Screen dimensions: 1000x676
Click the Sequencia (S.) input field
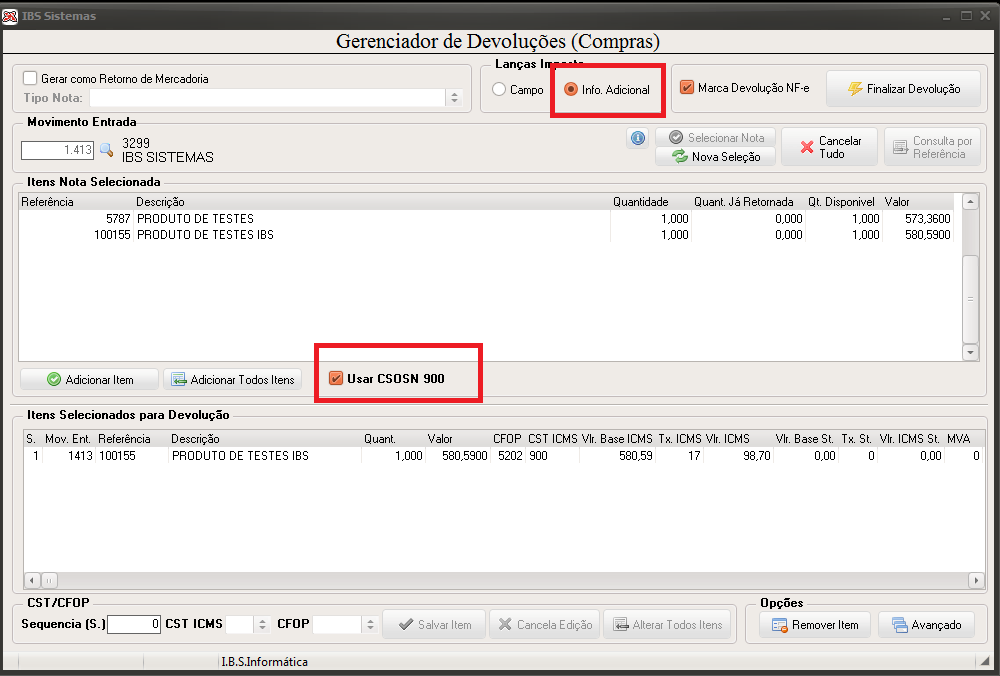coord(133,624)
